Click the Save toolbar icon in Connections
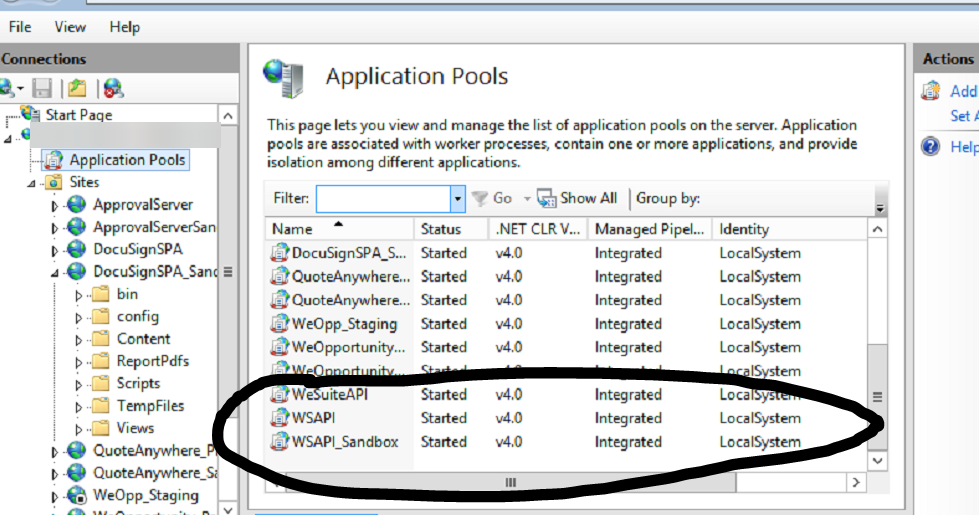The width and height of the screenshot is (979, 515). coord(42,88)
